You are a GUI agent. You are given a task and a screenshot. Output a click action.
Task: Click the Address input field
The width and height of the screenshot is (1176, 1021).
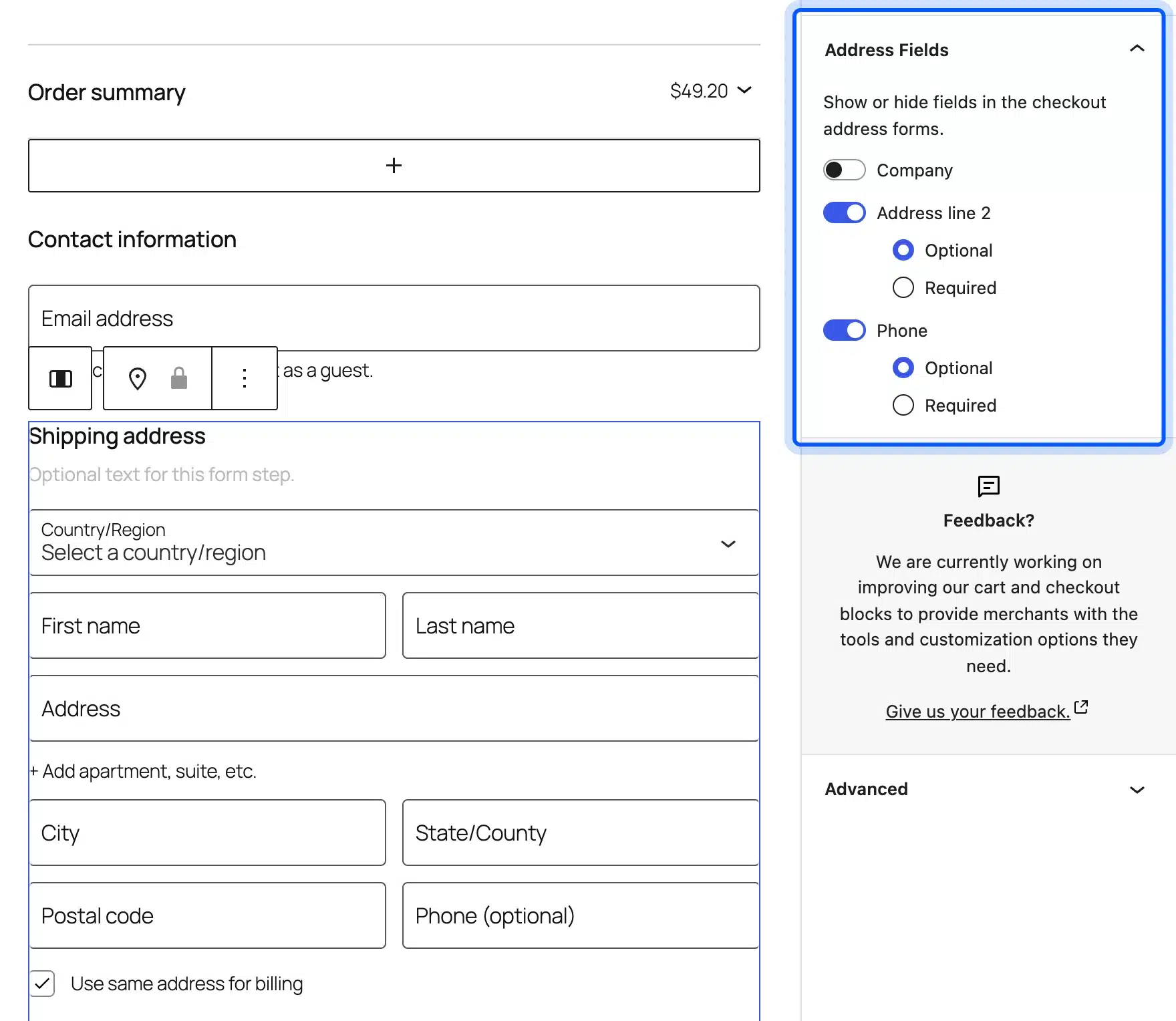(x=394, y=708)
